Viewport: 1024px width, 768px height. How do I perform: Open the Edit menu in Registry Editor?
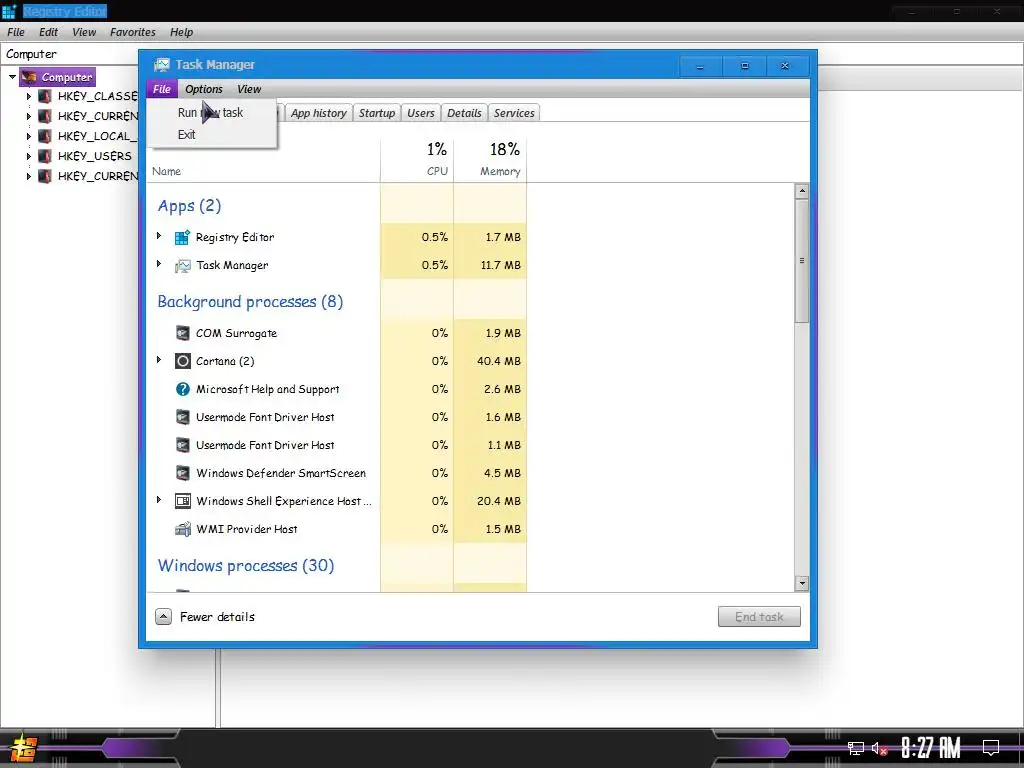point(48,32)
